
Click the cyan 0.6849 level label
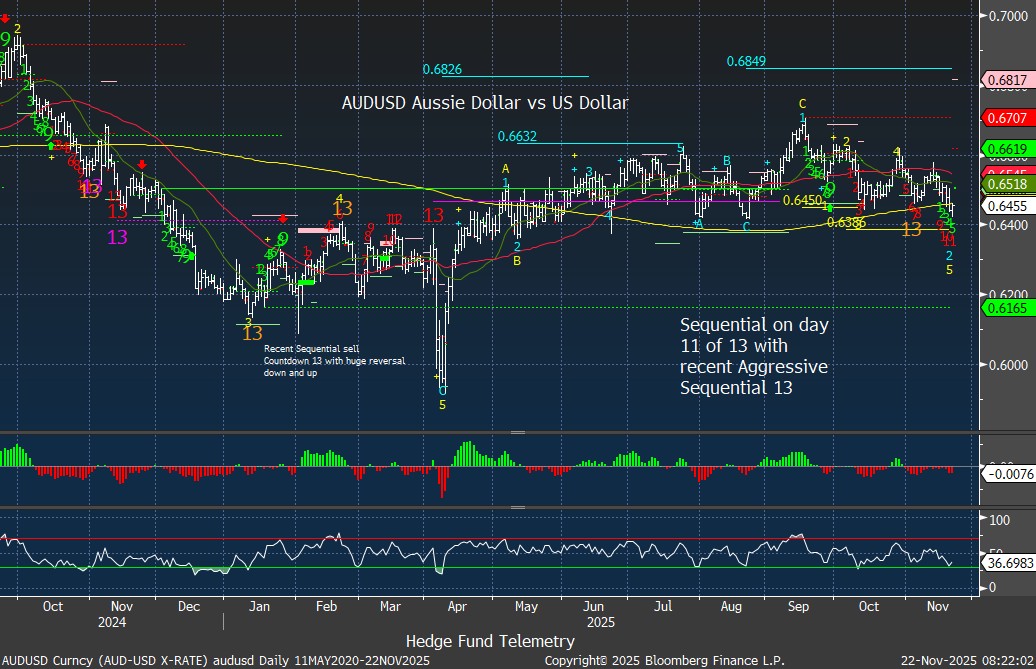[x=747, y=62]
